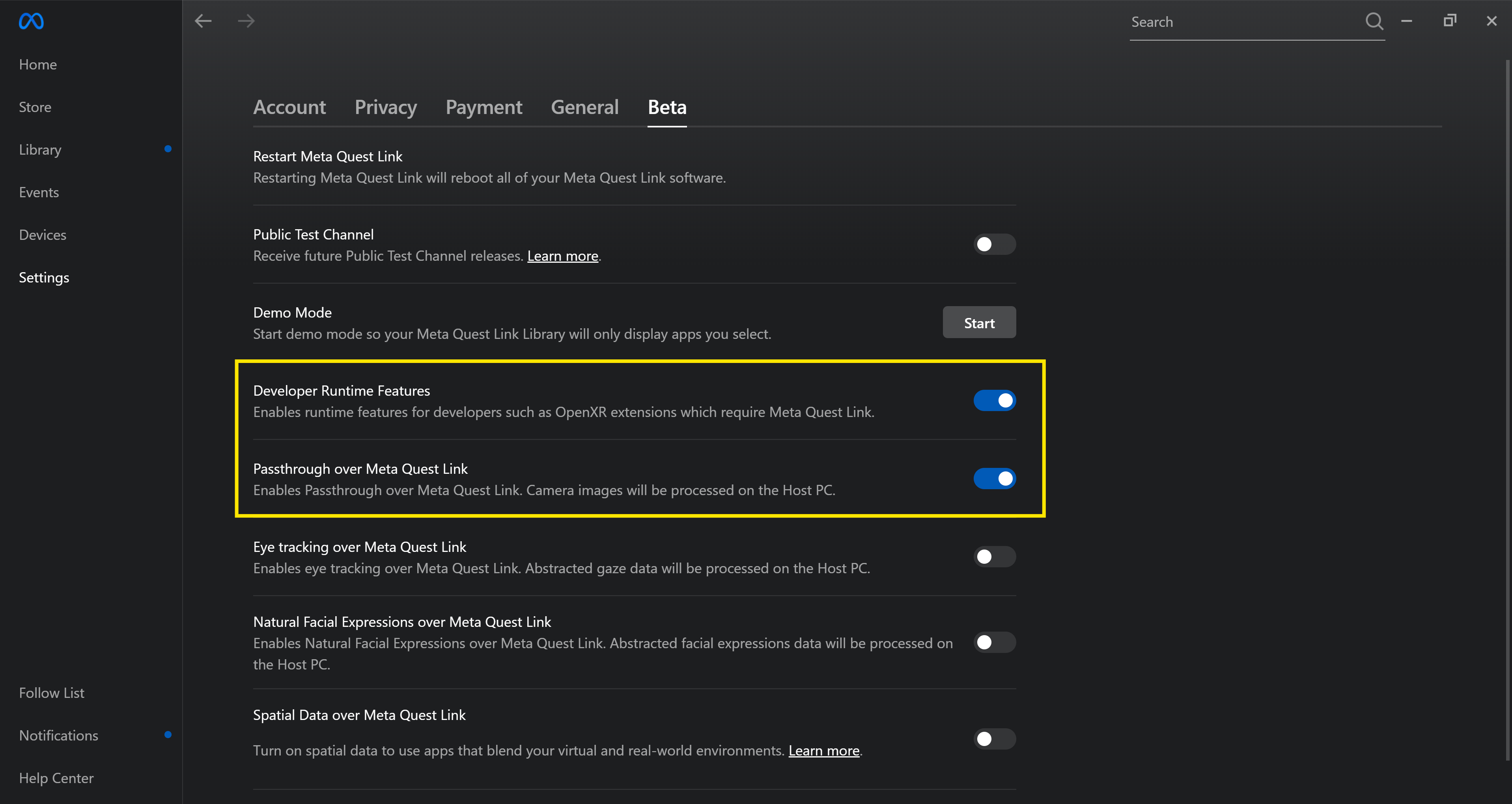Go back with the left arrow

pyautogui.click(x=203, y=21)
